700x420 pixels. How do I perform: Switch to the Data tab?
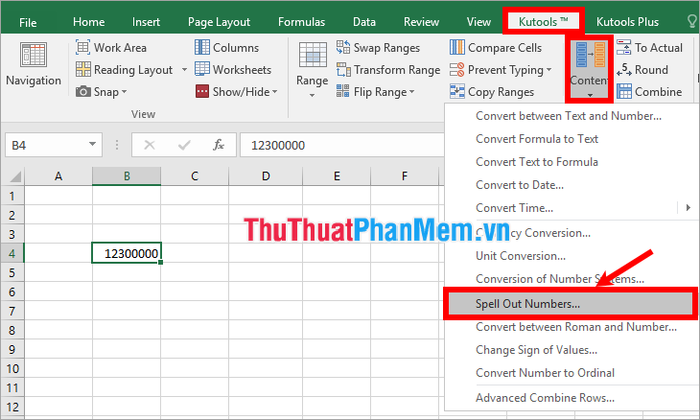click(364, 22)
